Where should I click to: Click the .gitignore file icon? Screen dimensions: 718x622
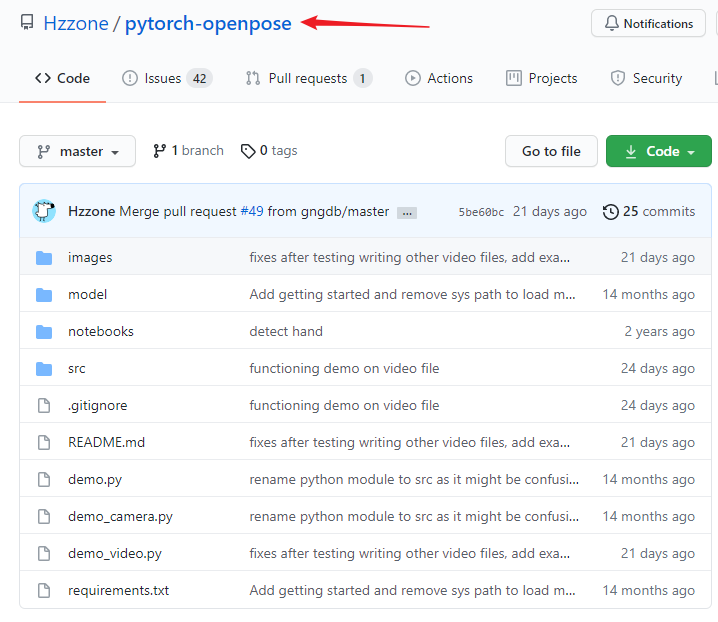pos(44,405)
